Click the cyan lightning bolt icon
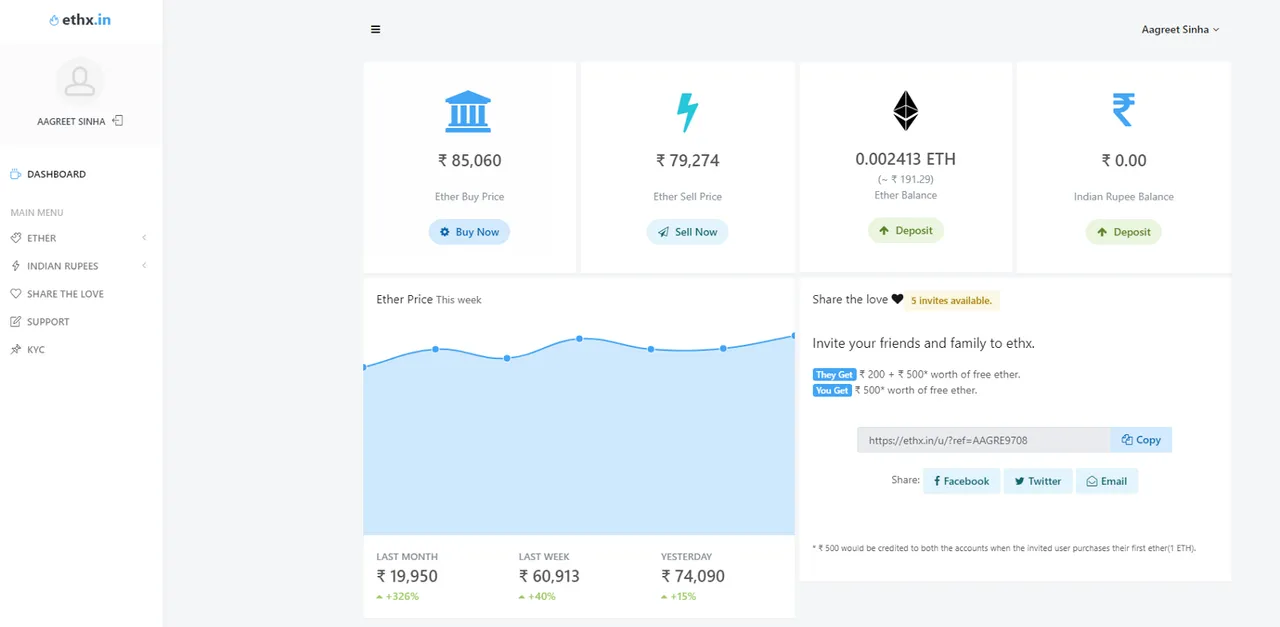Image resolution: width=1280 pixels, height=627 pixels. point(687,112)
